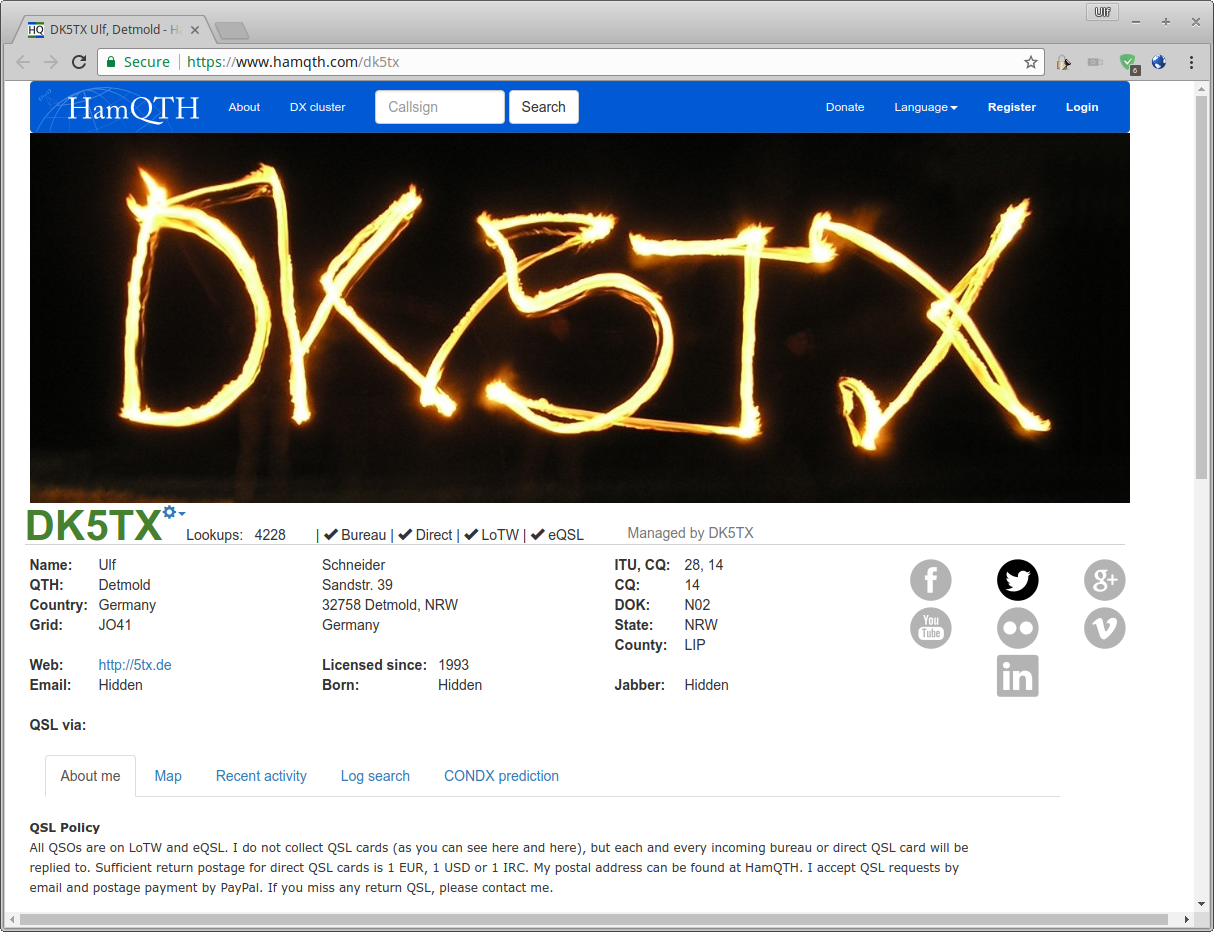Click the ITU, CQ value 28, 14
1214x932 pixels.
pyautogui.click(x=704, y=565)
